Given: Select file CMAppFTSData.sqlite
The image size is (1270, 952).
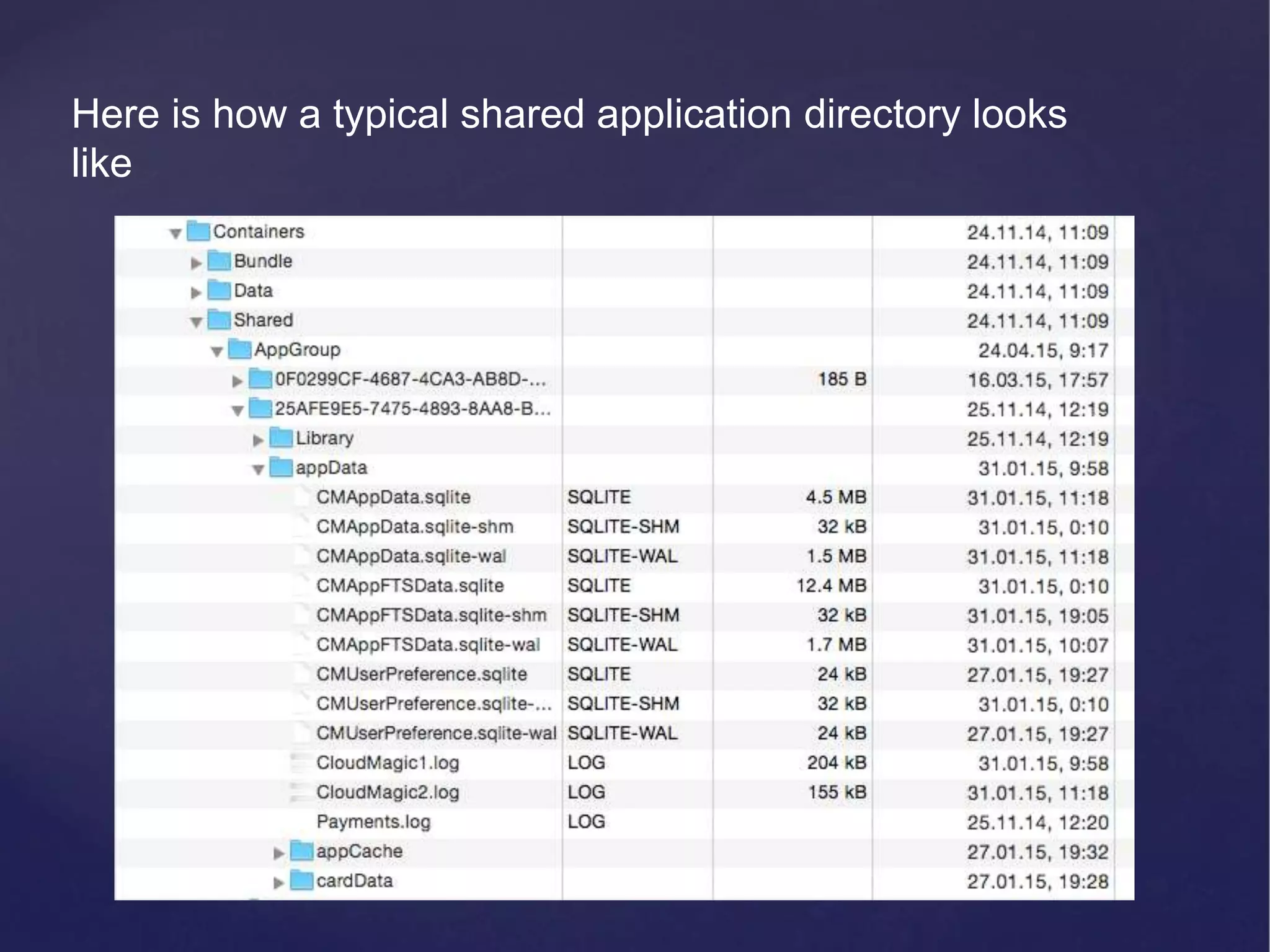Looking at the screenshot, I should [410, 586].
